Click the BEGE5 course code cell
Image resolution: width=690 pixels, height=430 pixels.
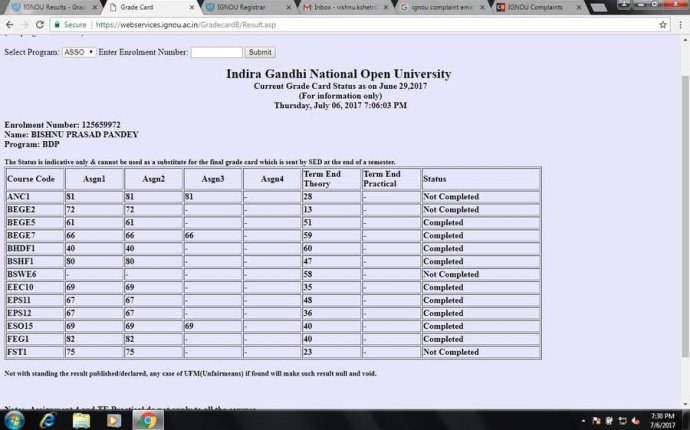click(x=35, y=222)
